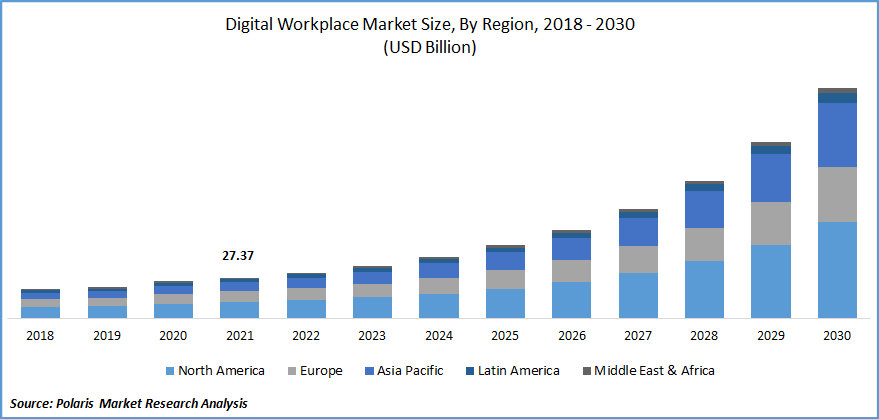Select Europe segment of 2021 bar

pyautogui.click(x=239, y=297)
